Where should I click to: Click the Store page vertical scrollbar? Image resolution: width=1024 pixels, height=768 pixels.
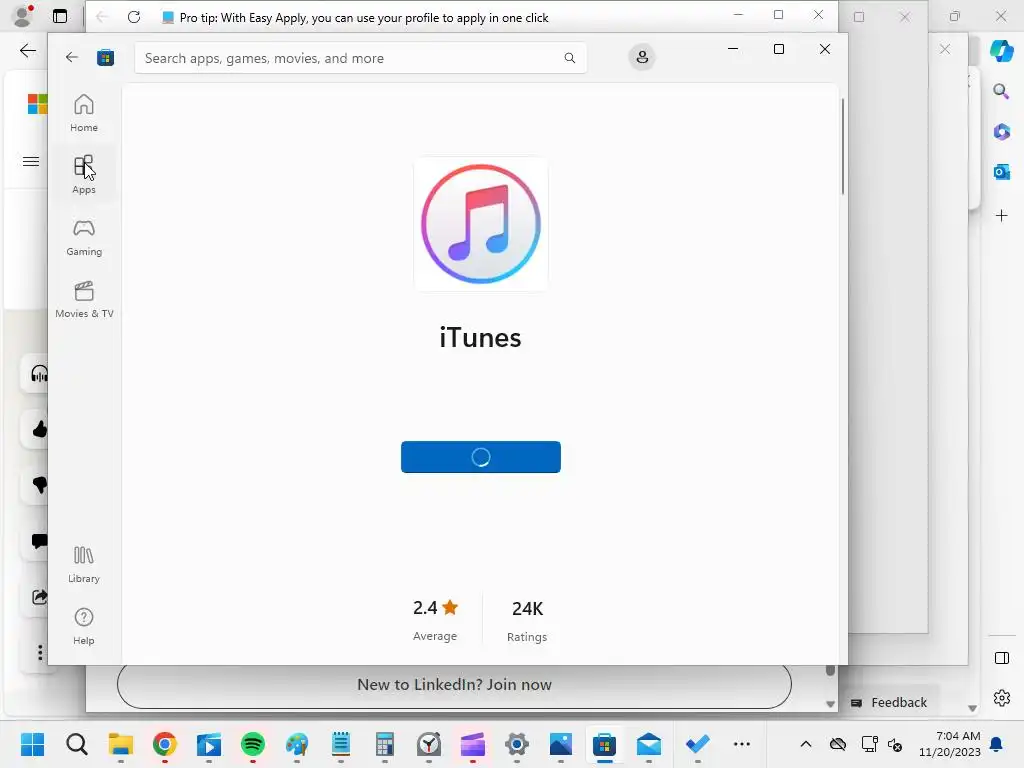pyautogui.click(x=842, y=147)
